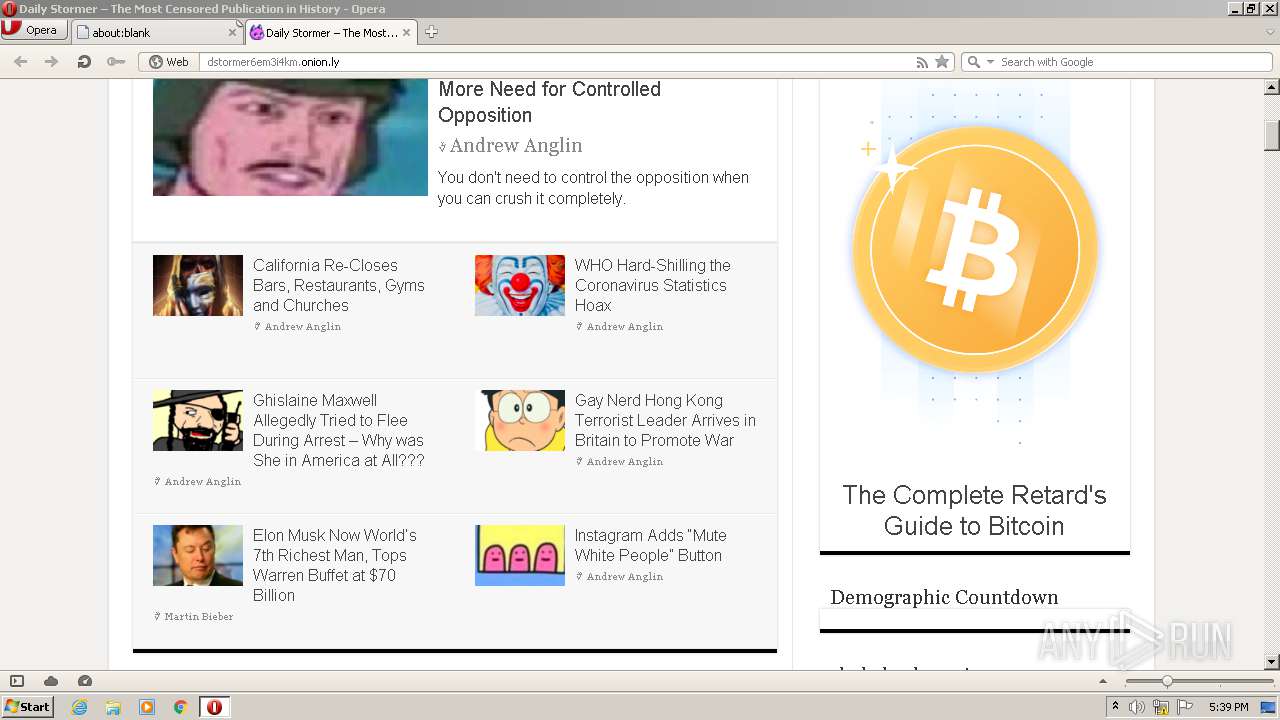Image resolution: width=1280 pixels, height=720 pixels.
Task: Toggle the side panel from status bar
Action: 17,681
